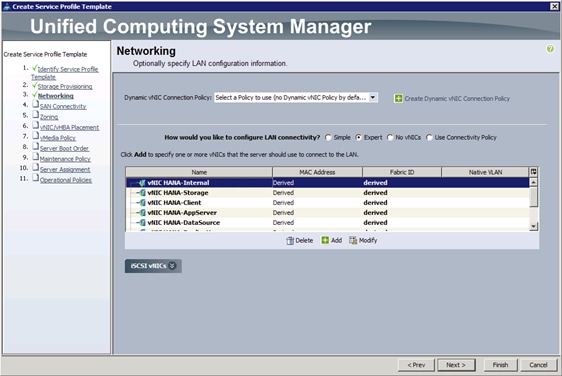Click the Modify vNIC icon

353,240
